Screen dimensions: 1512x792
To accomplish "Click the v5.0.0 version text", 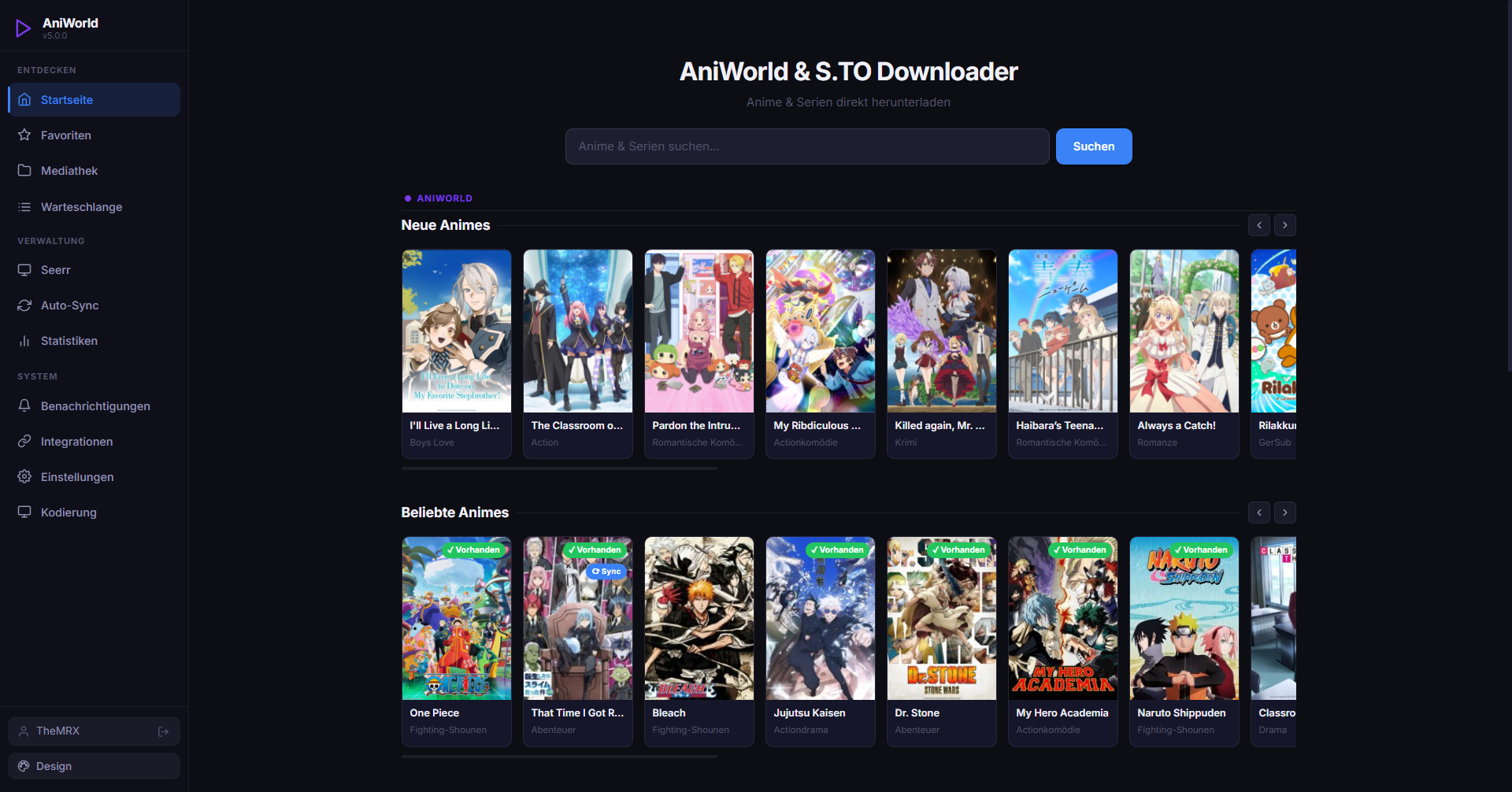I will pos(55,36).
